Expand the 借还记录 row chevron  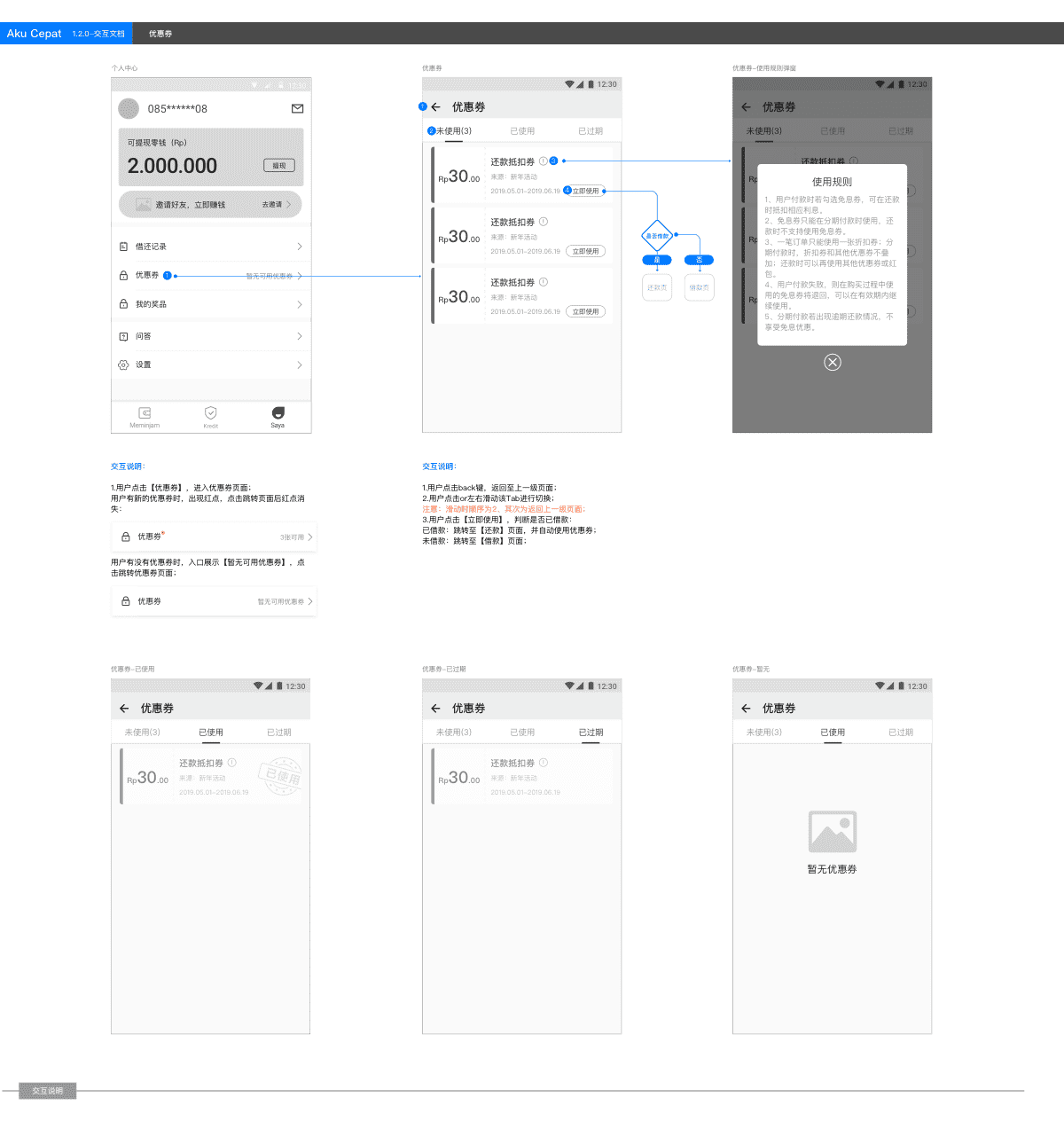click(x=299, y=247)
